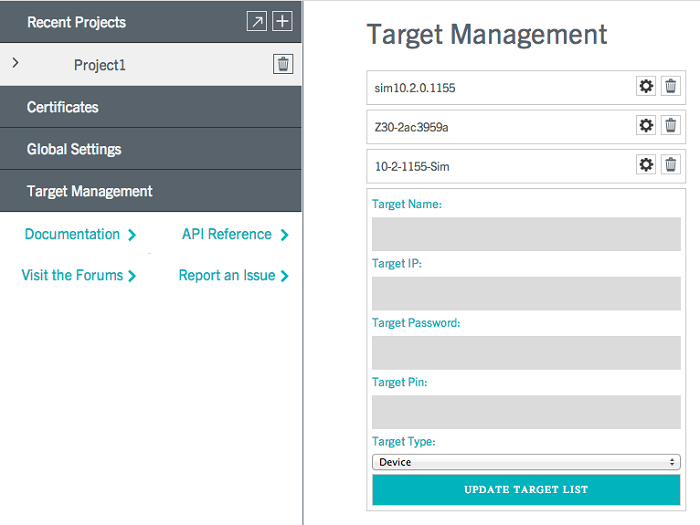Open the Certificates menu section

(151, 107)
